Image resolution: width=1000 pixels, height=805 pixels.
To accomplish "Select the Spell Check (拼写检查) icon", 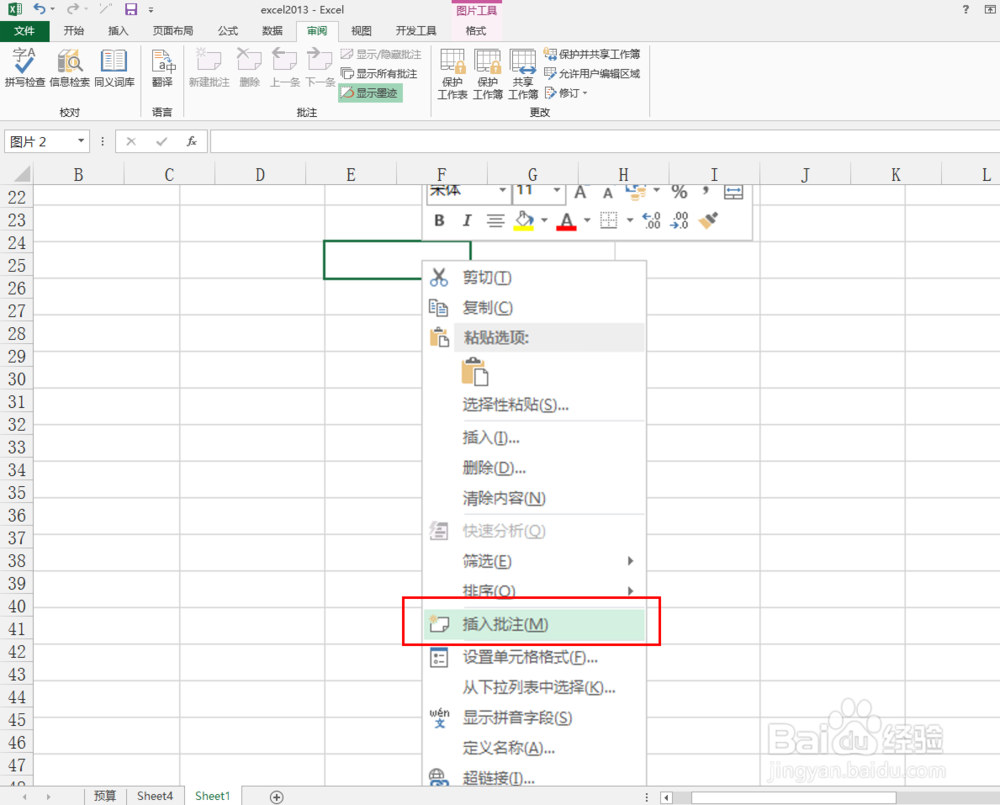I will pyautogui.click(x=23, y=70).
